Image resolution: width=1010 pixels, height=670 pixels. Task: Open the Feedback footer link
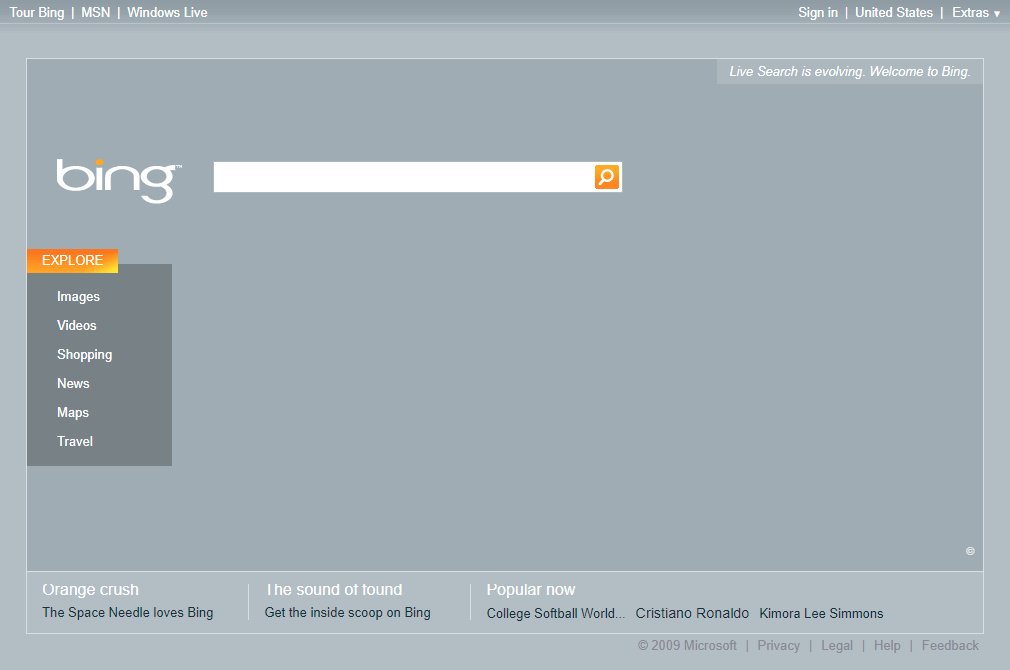[x=950, y=646]
